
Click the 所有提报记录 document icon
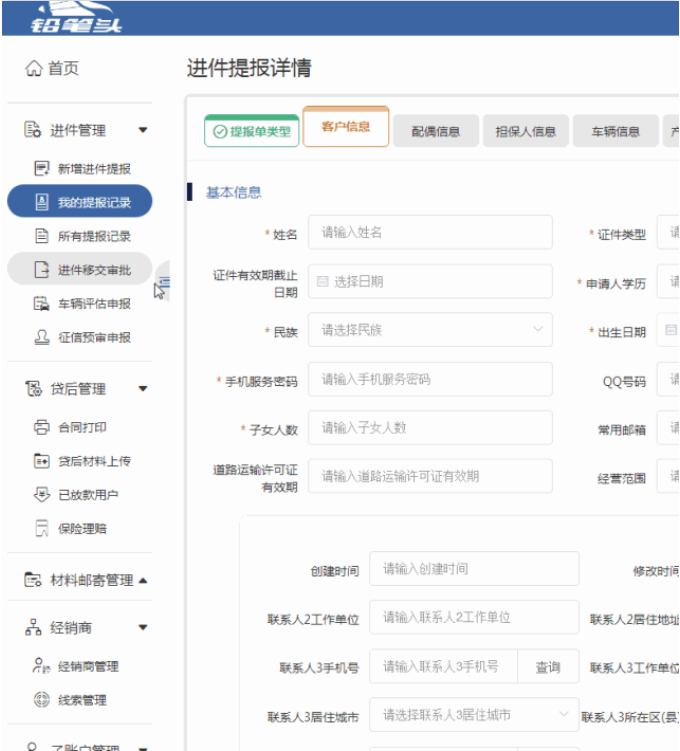[42, 236]
